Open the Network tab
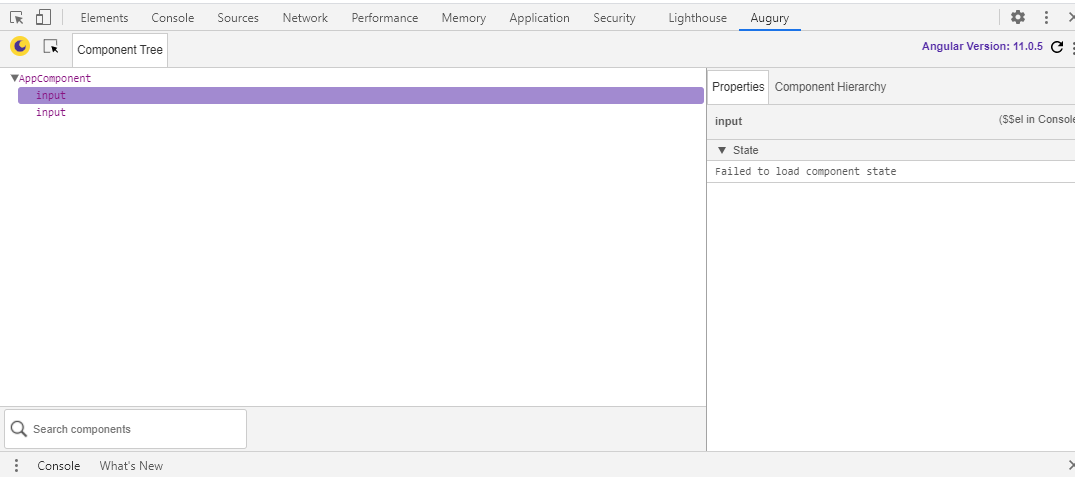1075x477 pixels. point(305,18)
